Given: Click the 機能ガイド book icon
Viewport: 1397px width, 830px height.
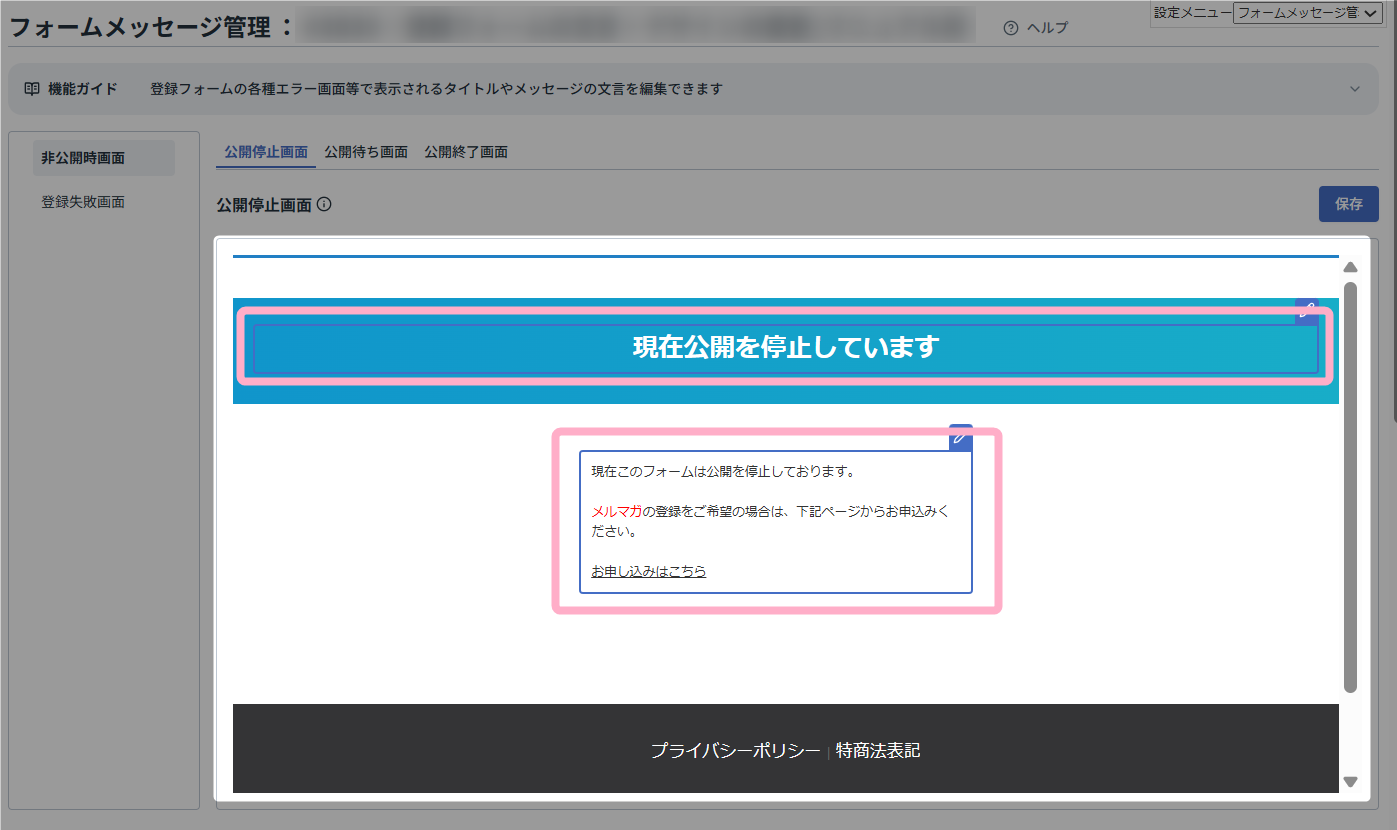Looking at the screenshot, I should tap(31, 89).
